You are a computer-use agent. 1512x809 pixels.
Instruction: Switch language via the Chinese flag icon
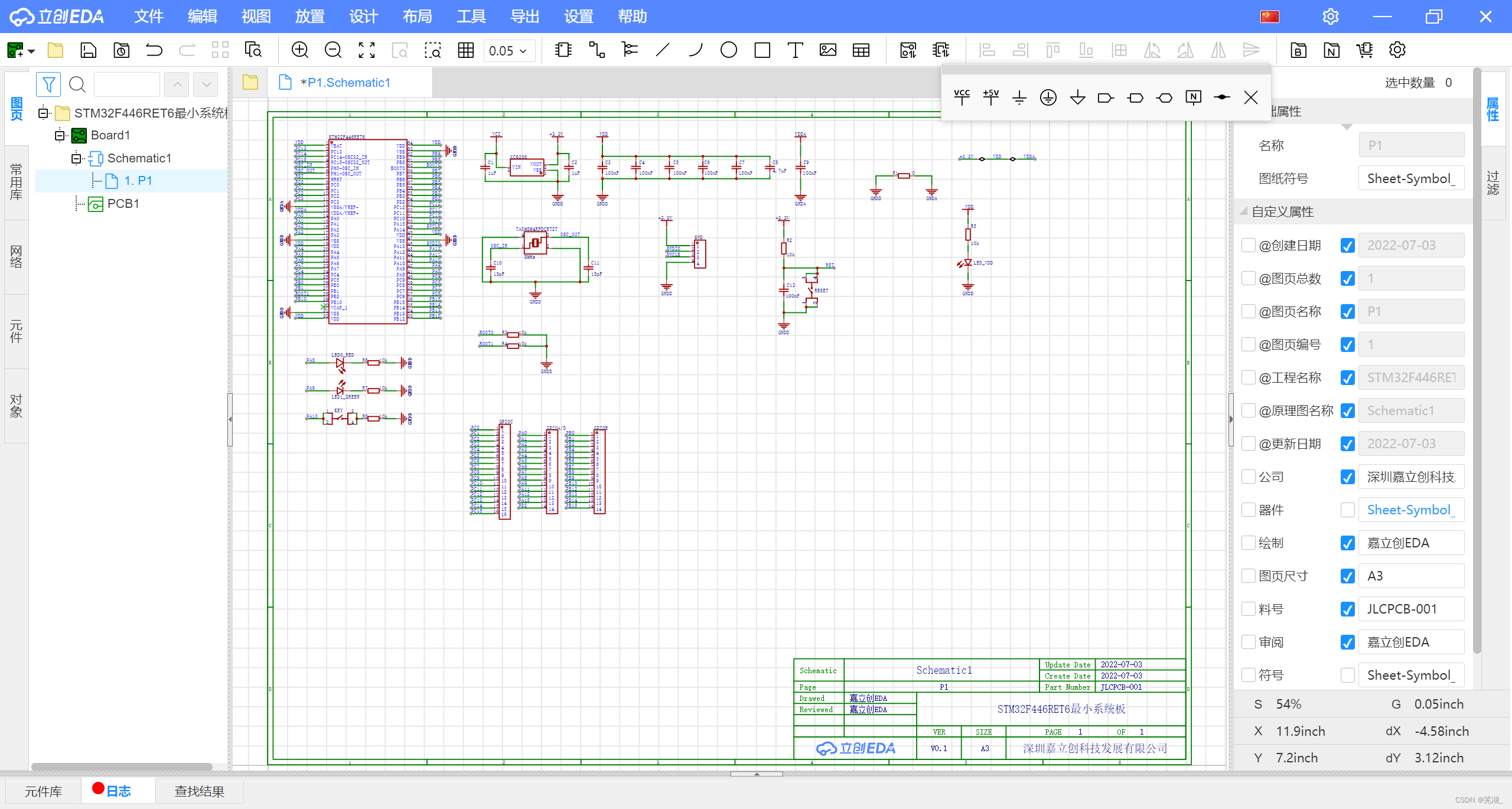[x=1269, y=17]
